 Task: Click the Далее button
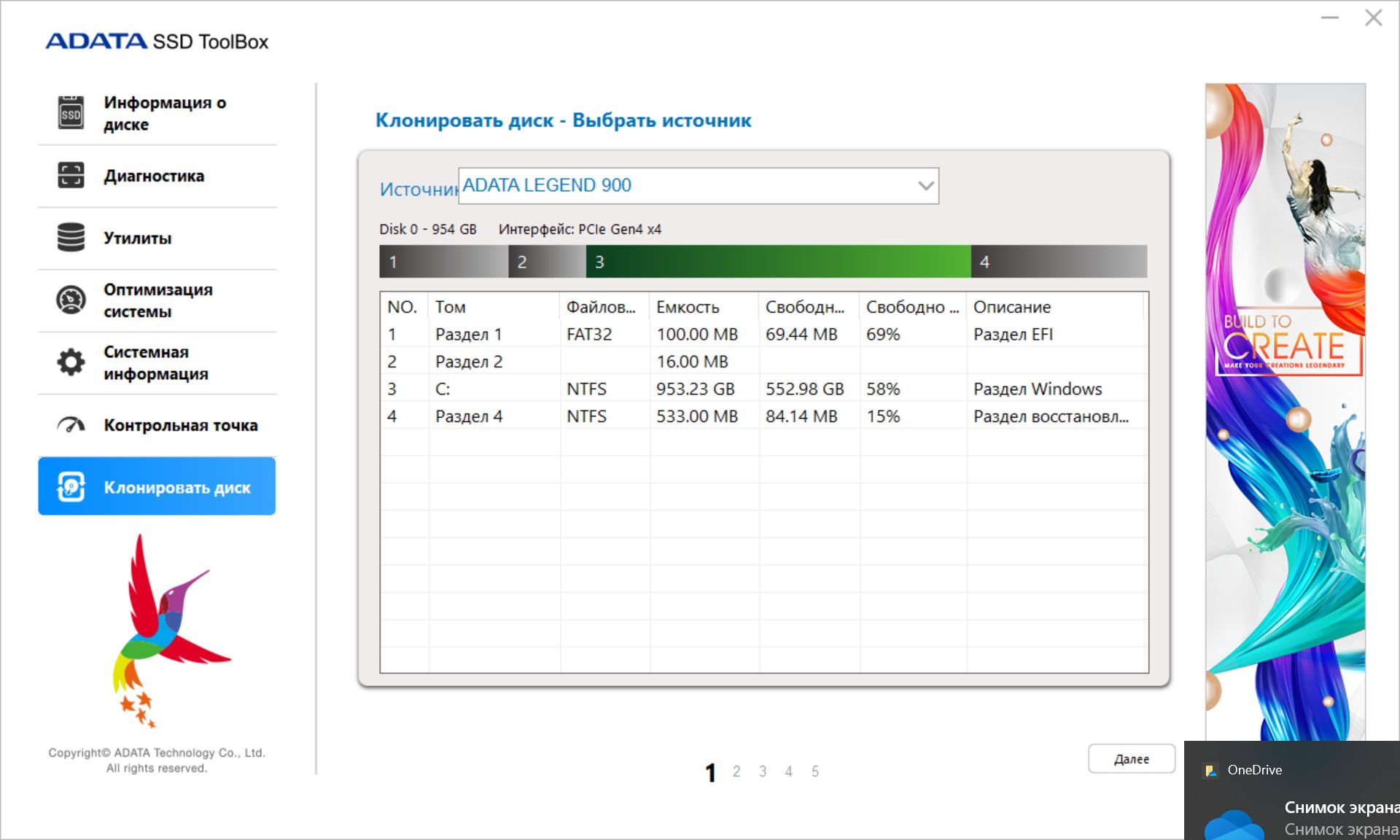[x=1131, y=759]
